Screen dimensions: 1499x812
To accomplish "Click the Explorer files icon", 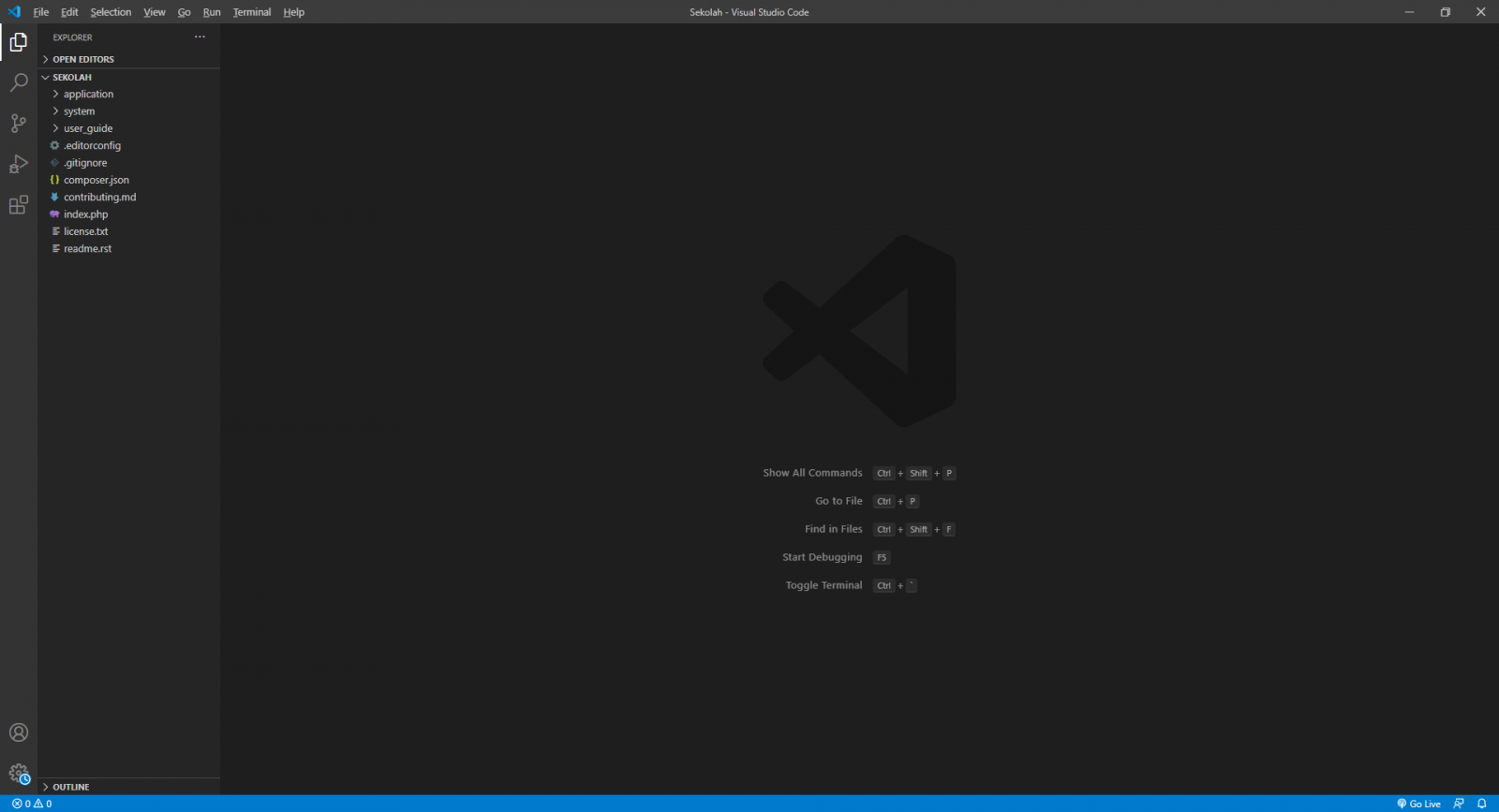I will [19, 42].
